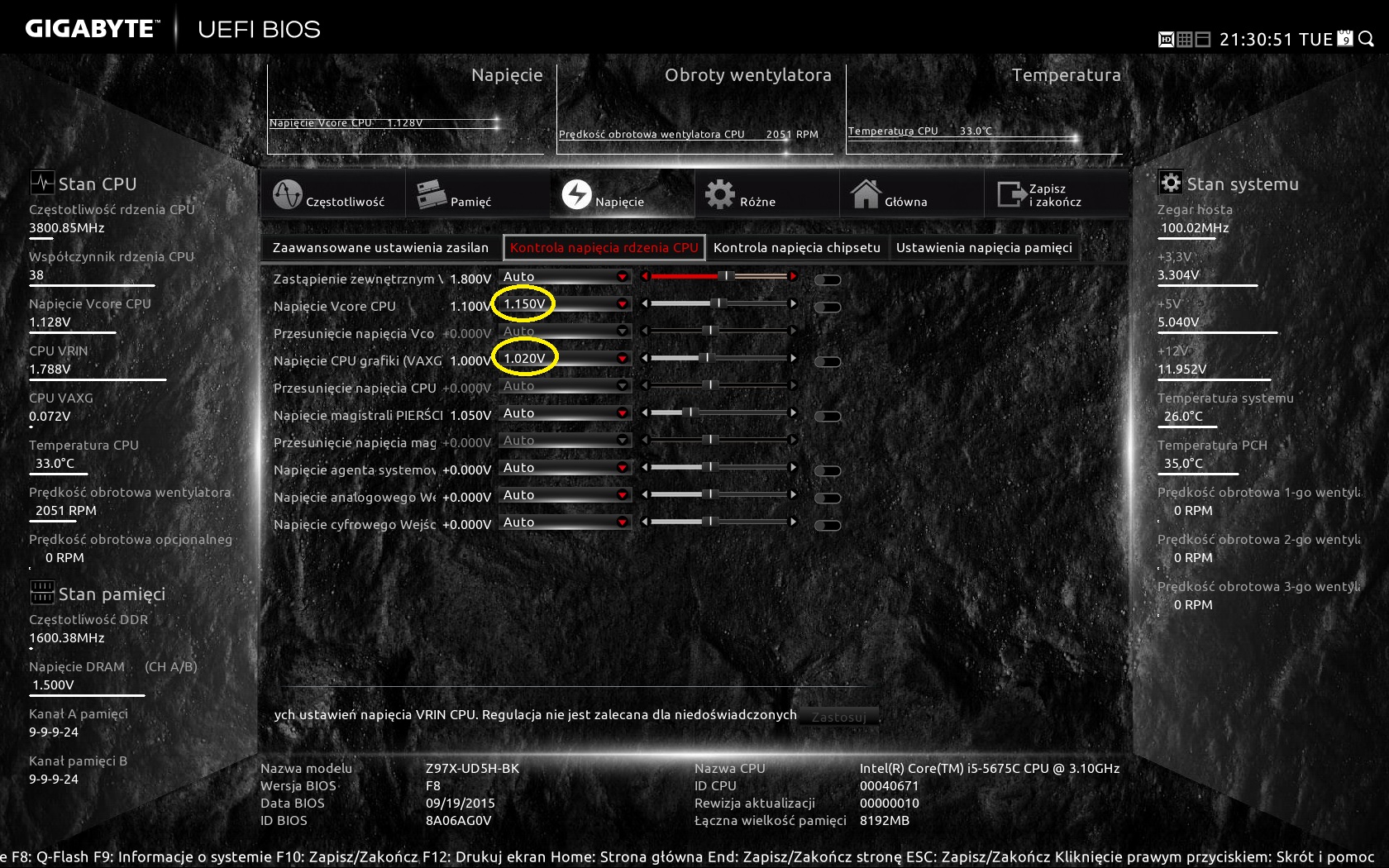Screen dimensions: 1389x868
Task: Decrease Napięcie Vcore CPU with left arrow
Action: point(645,303)
